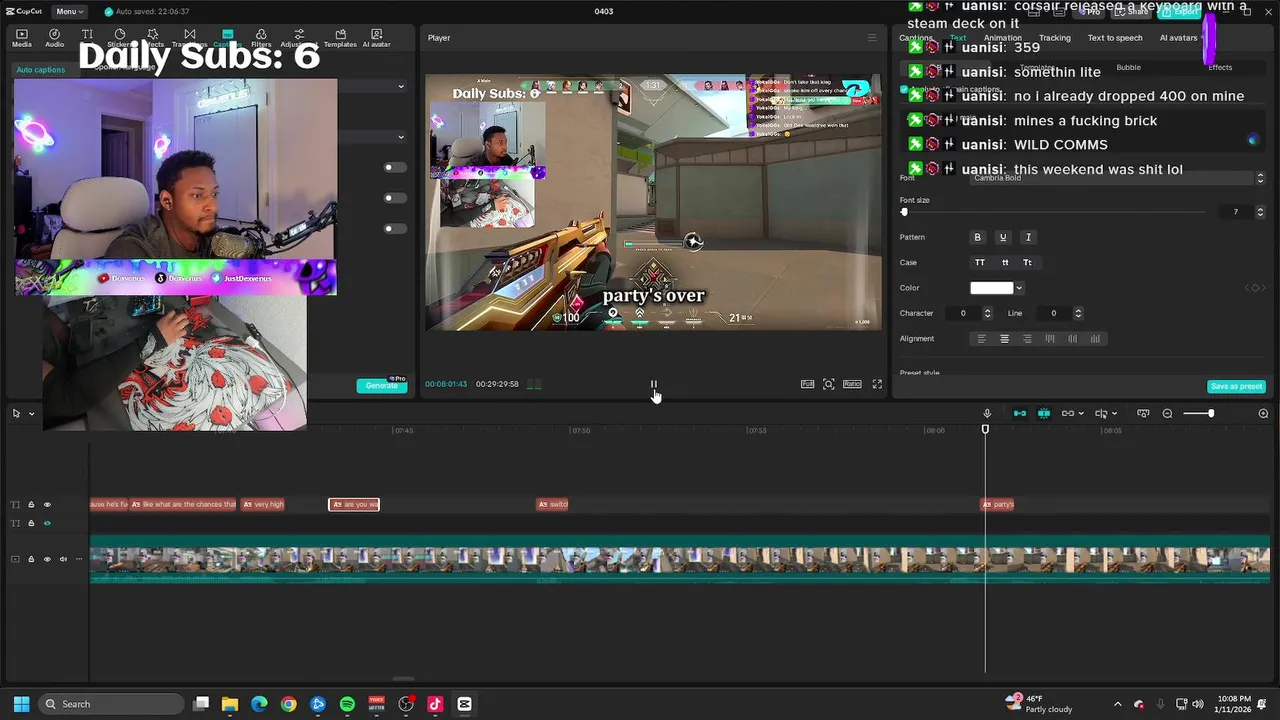Screen dimensions: 1280x720
Task: Adjust the Font size stepper arrows
Action: (1260, 212)
